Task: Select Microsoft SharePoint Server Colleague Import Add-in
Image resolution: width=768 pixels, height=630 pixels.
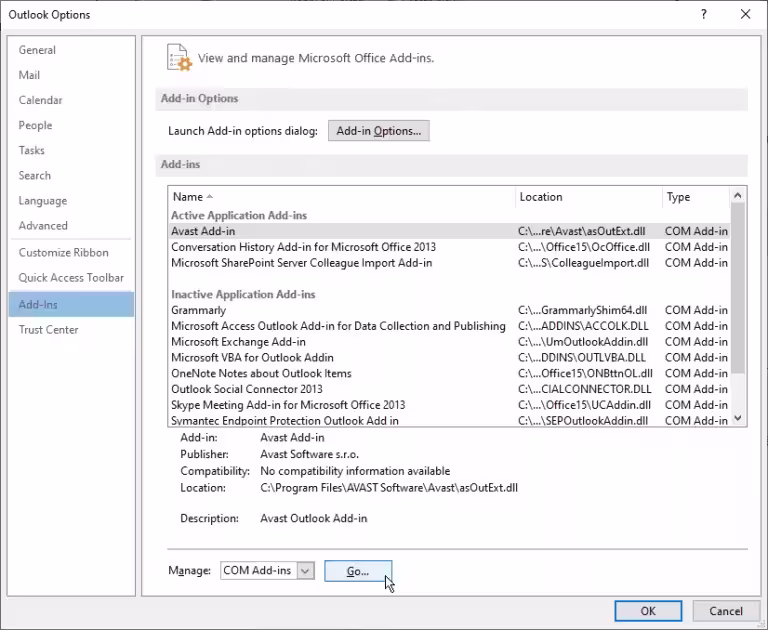Action: coord(449,263)
